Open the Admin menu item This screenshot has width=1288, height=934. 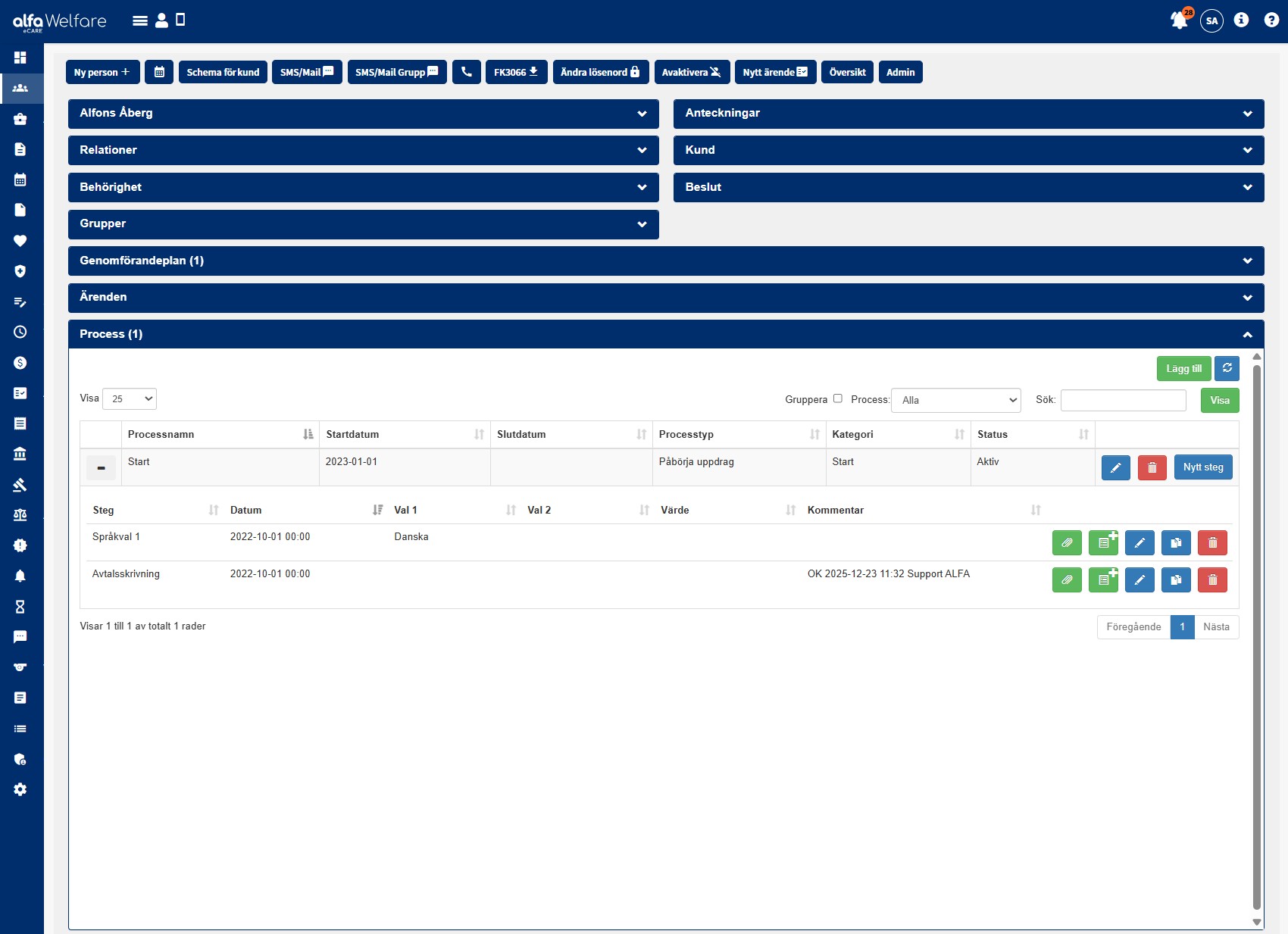tap(900, 72)
